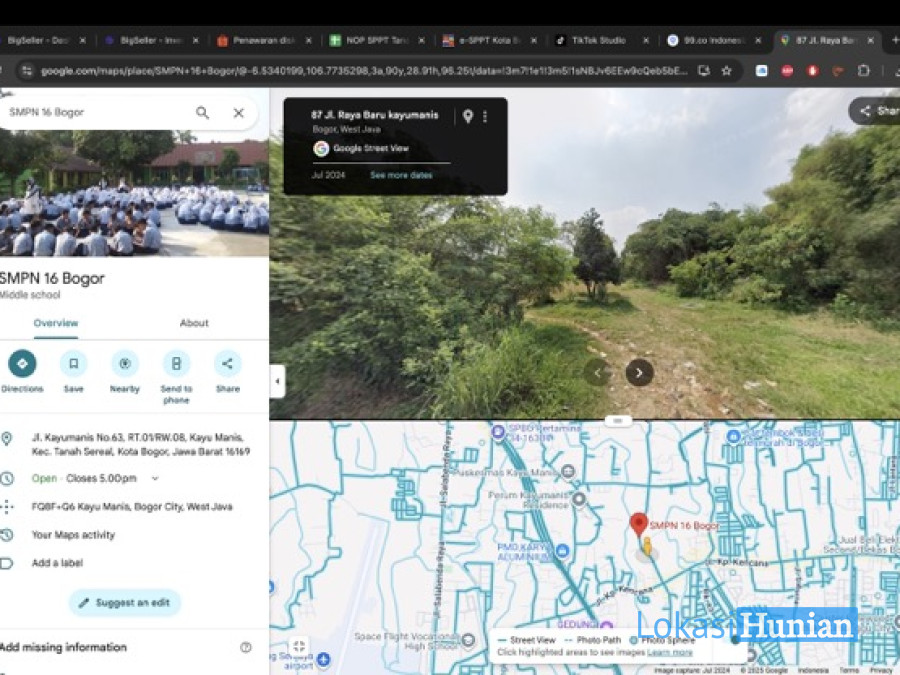
Task: Bookmark this page with the star icon
Action: pos(726,71)
